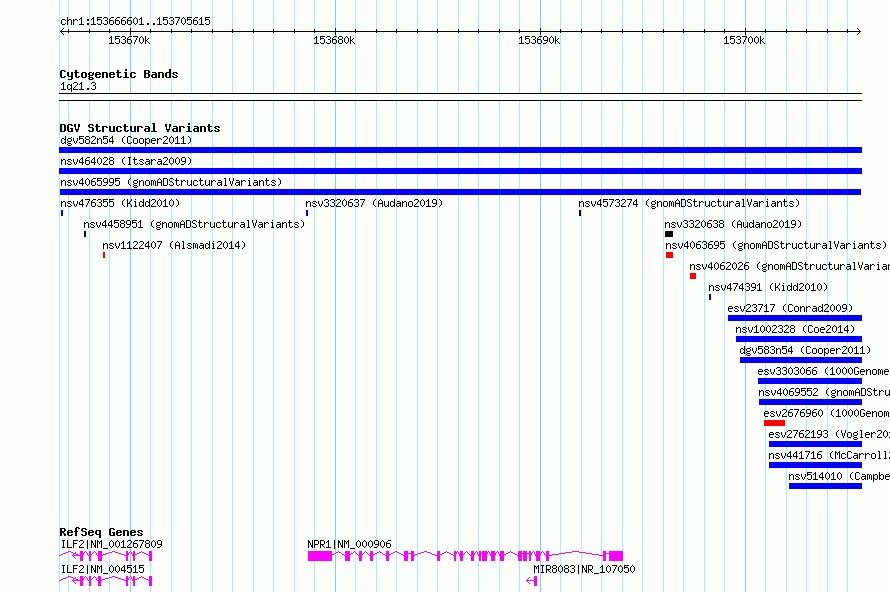890x592 pixels.
Task: Click the ILF2 NM_001267809 gene model glyph
Action: (x=106, y=556)
